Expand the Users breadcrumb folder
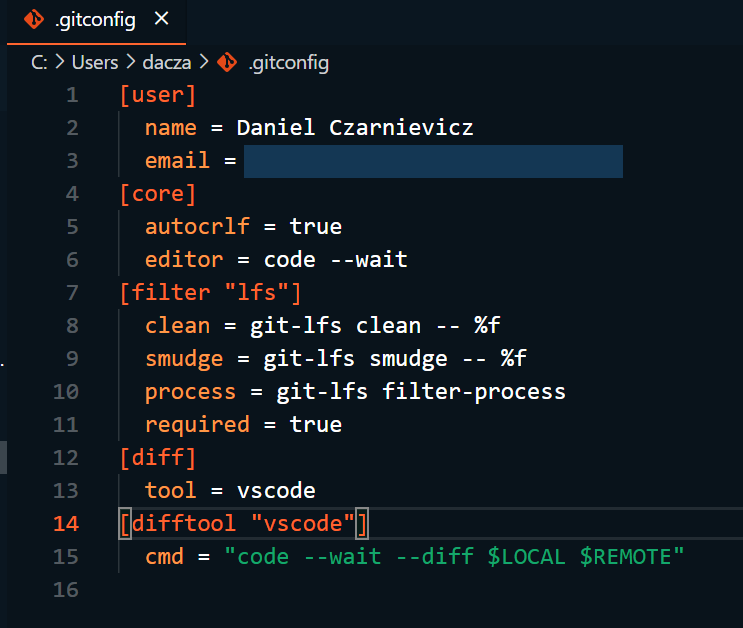 [95, 62]
